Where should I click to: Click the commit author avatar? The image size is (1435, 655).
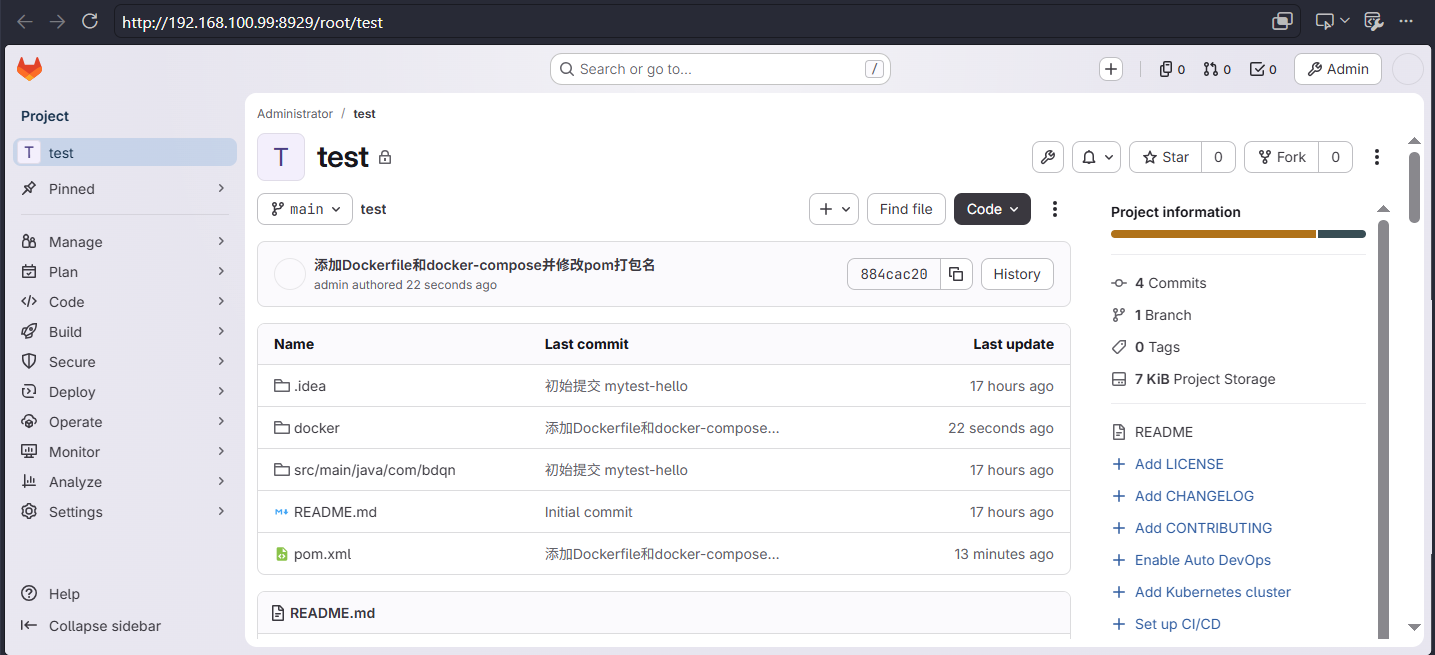click(290, 274)
